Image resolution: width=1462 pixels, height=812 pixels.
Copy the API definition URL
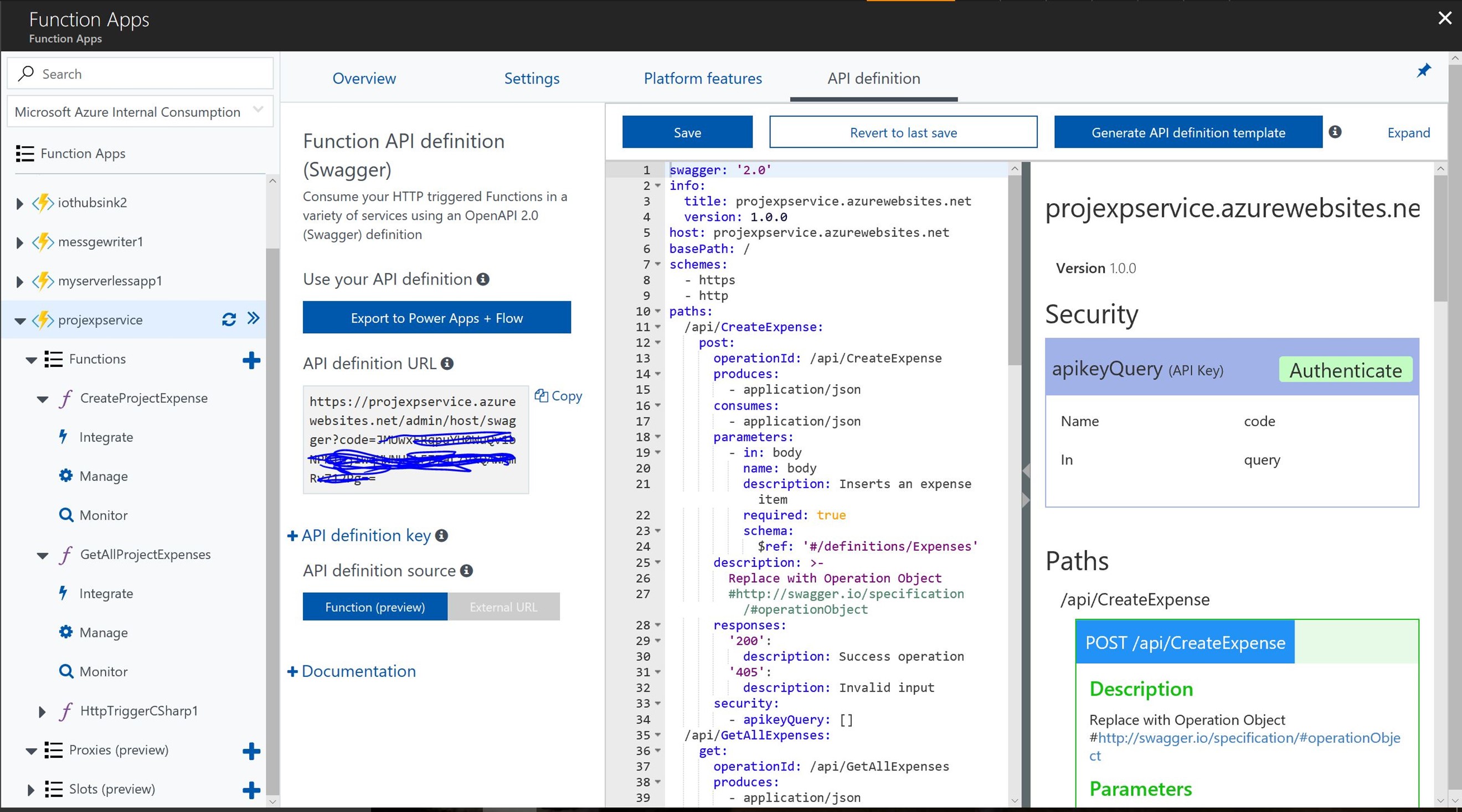[x=558, y=396]
